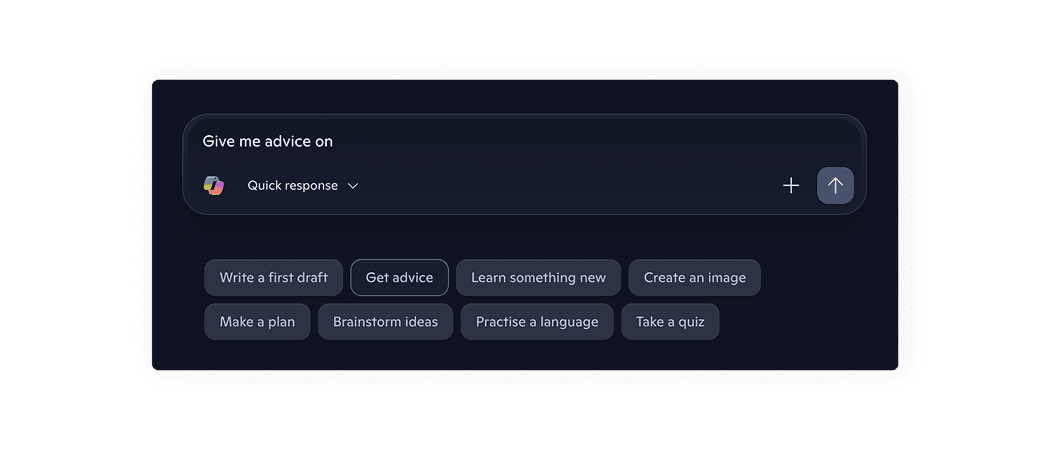This screenshot has height=450, width=1050.
Task: Choose 'Make a plan' suggestion
Action: [257, 321]
